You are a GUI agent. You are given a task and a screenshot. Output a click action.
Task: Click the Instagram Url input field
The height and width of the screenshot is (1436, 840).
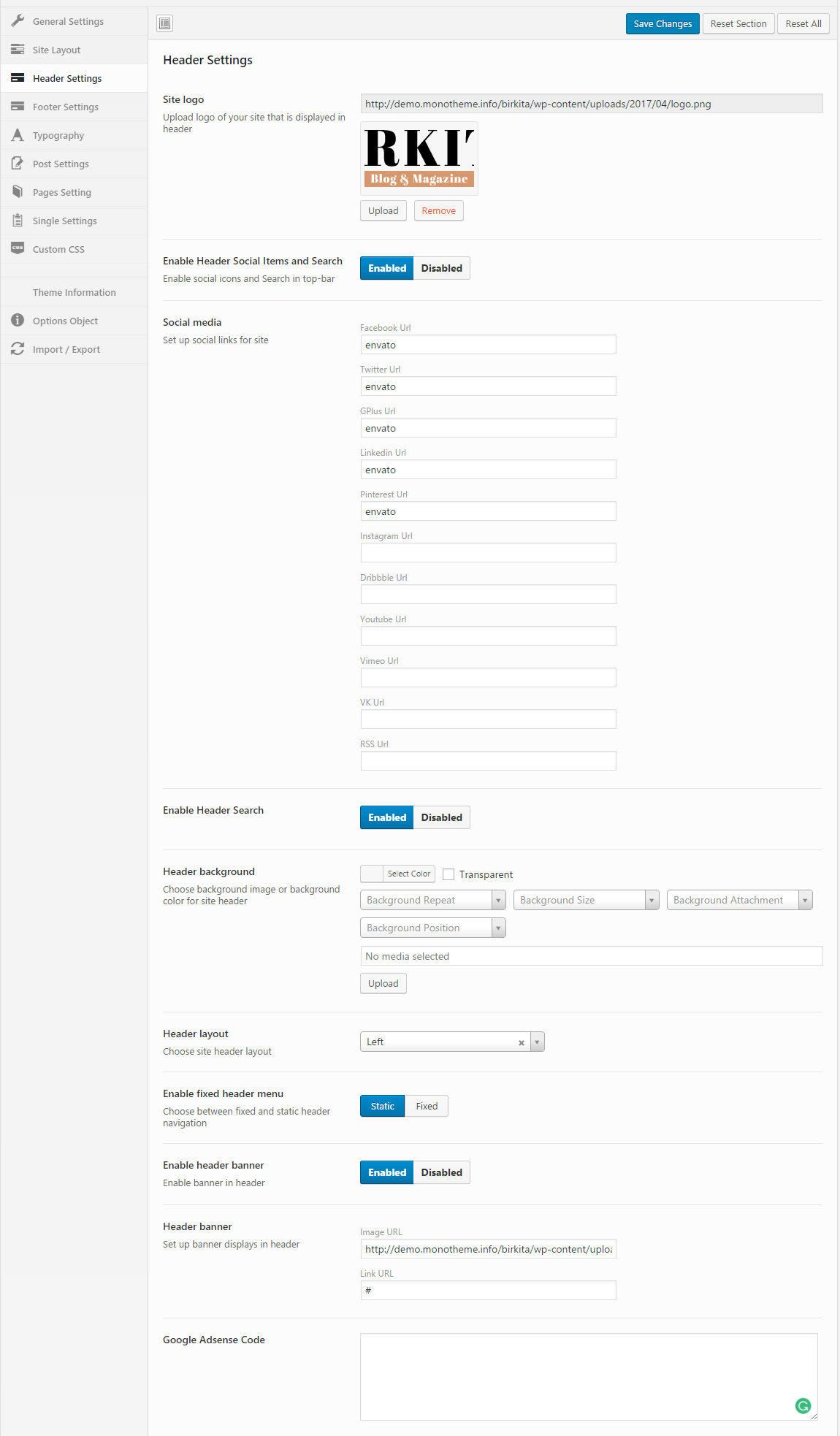click(488, 552)
